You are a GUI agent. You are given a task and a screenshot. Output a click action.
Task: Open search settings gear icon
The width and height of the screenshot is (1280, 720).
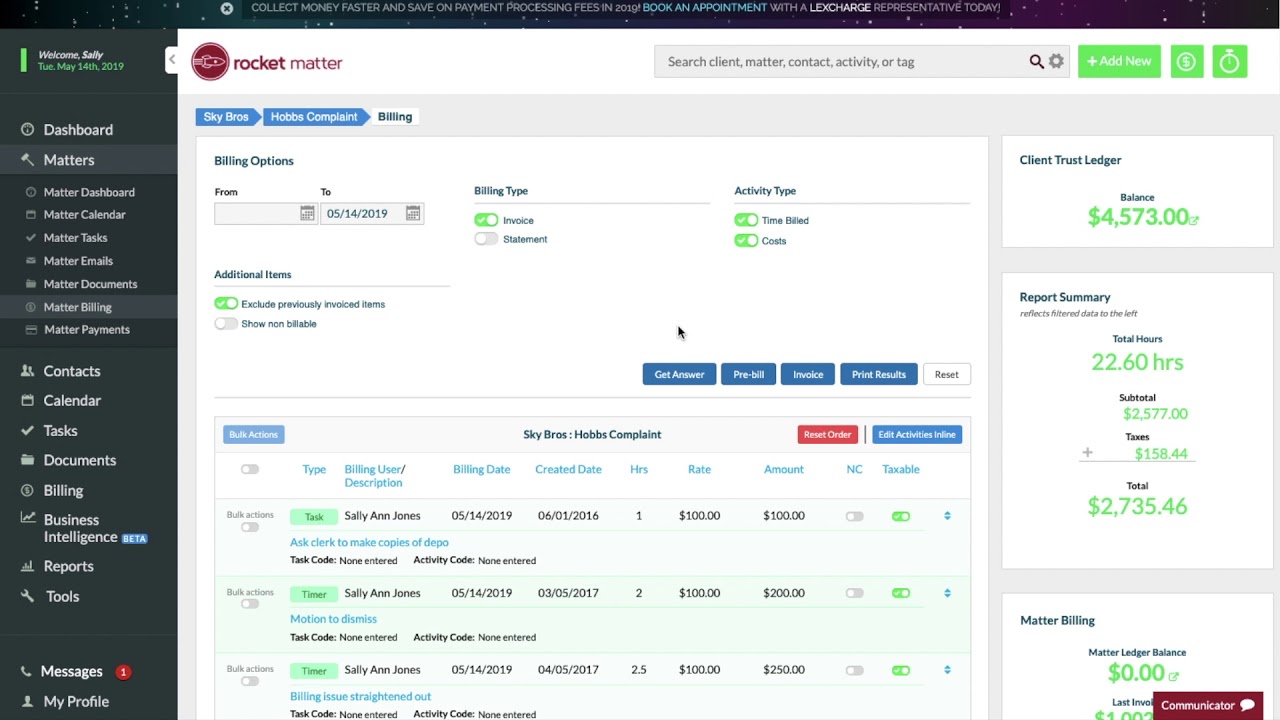1056,62
